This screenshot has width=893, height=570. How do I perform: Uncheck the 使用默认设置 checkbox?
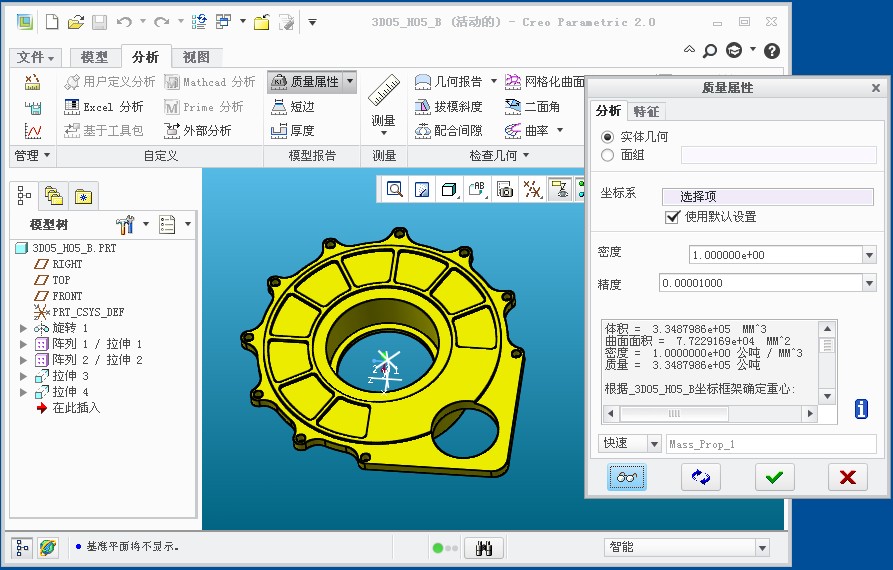[x=672, y=217]
